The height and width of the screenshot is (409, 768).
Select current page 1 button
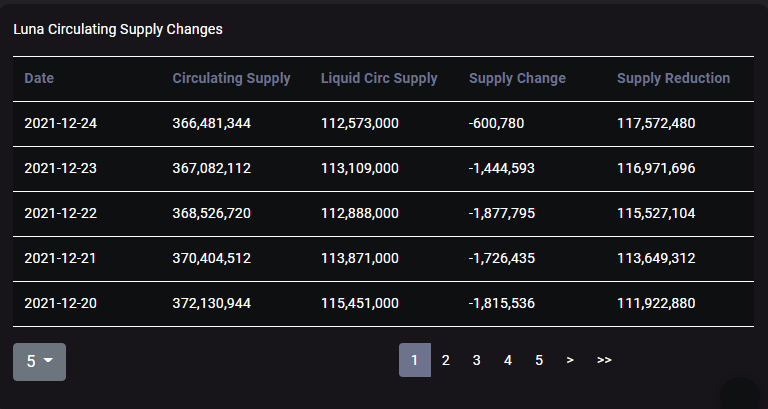coord(415,360)
